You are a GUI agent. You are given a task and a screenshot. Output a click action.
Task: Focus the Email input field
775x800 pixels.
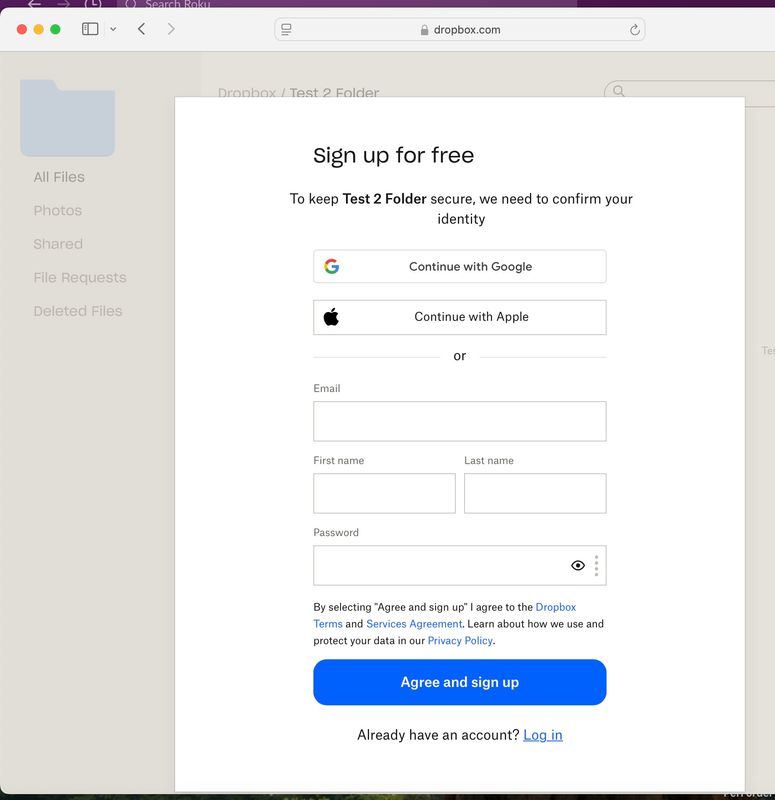(460, 421)
